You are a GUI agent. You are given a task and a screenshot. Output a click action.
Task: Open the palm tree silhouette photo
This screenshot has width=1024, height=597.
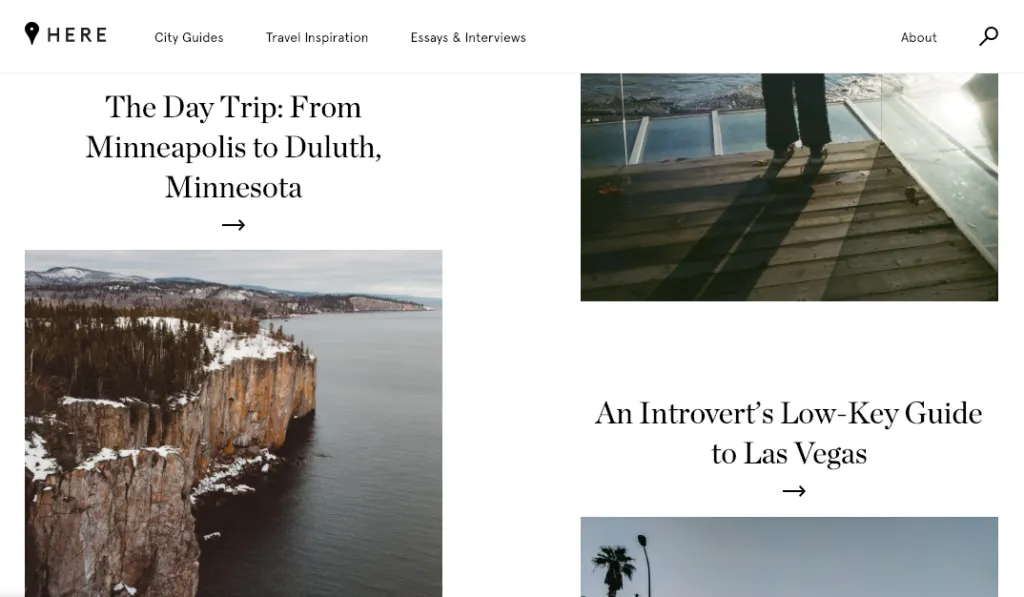click(789, 557)
